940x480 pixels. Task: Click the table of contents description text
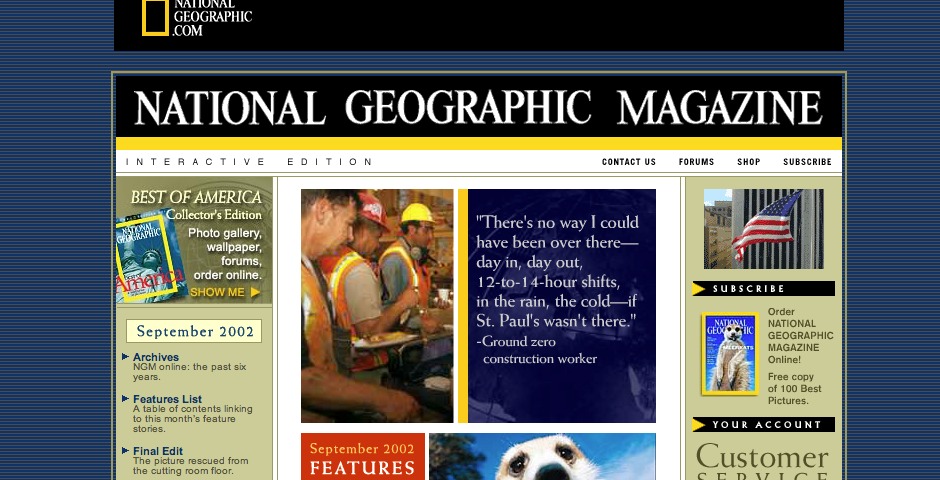point(192,419)
